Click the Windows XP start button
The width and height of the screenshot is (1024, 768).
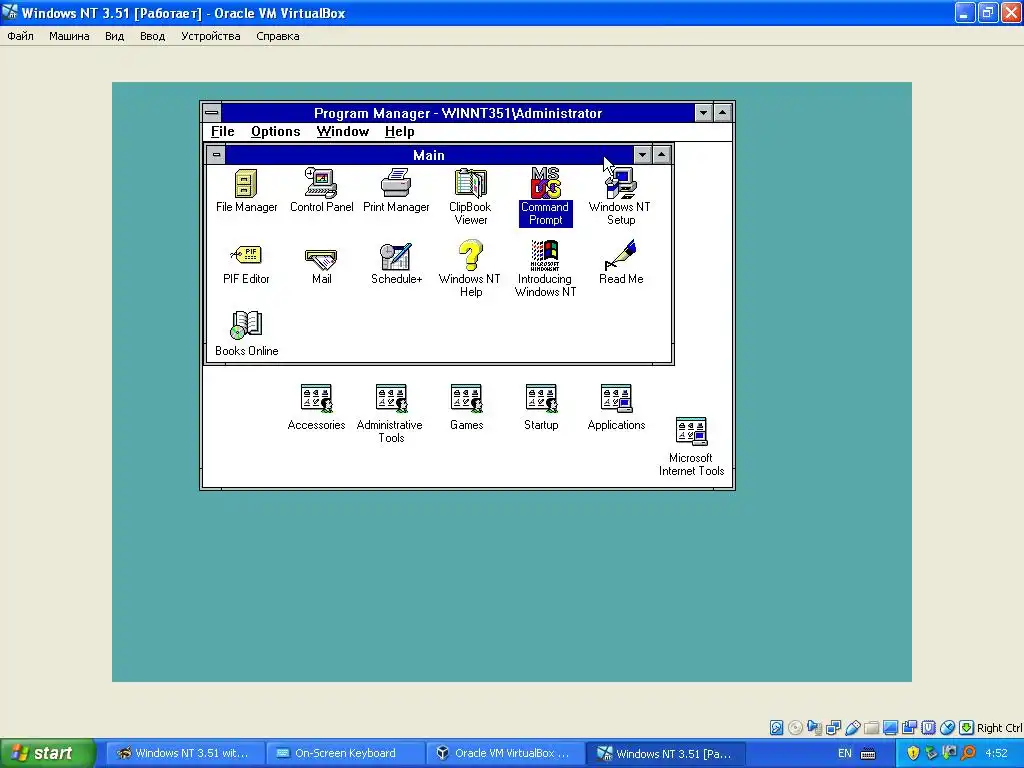click(48, 753)
